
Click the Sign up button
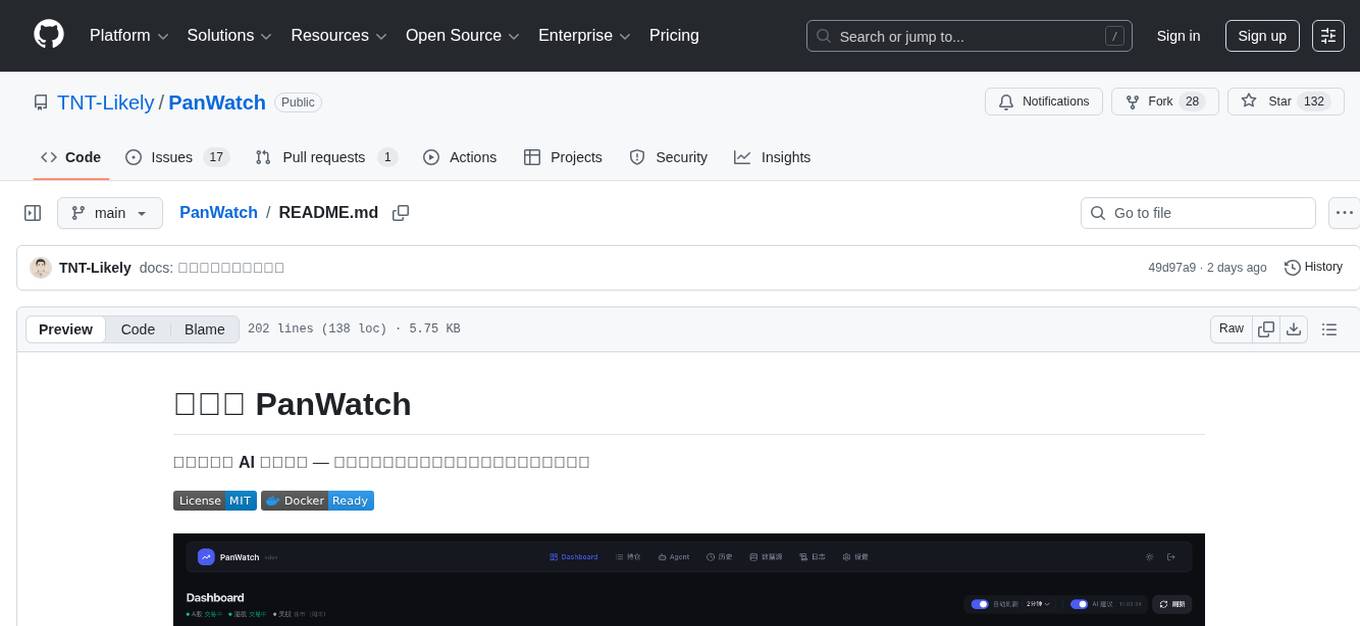point(1262,35)
